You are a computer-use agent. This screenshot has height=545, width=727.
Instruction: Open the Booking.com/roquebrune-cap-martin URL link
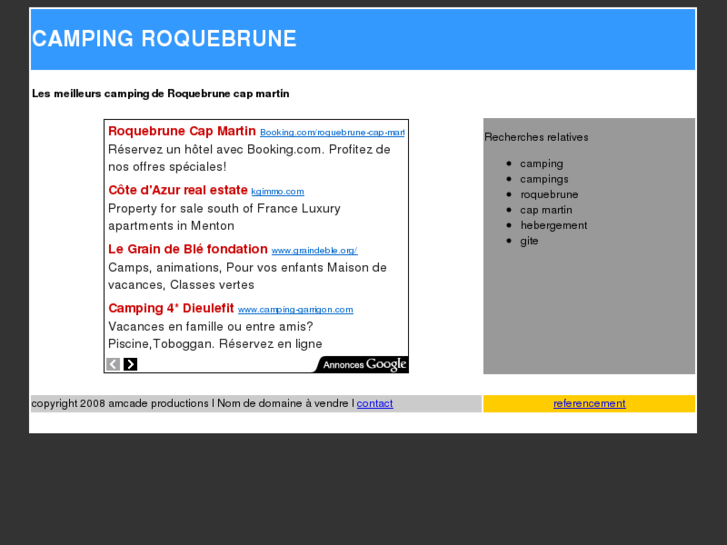(332, 133)
